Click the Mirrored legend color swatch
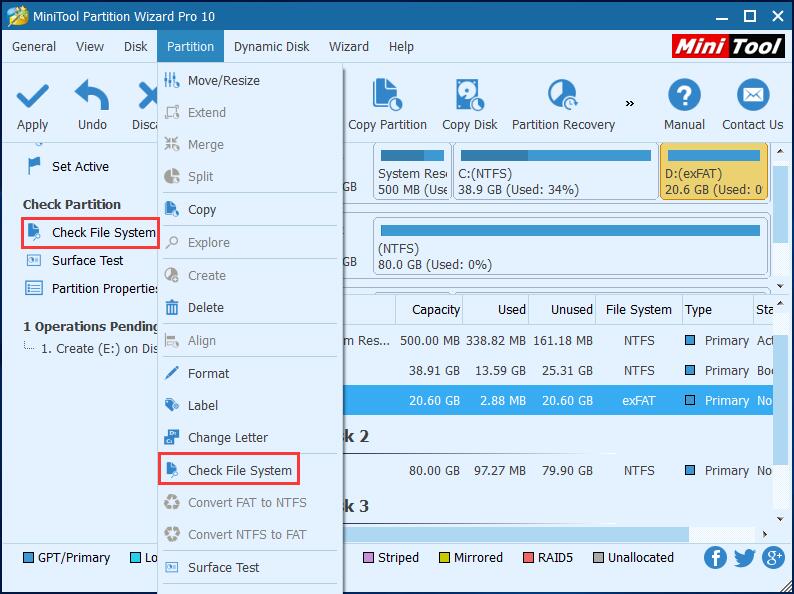 click(444, 558)
